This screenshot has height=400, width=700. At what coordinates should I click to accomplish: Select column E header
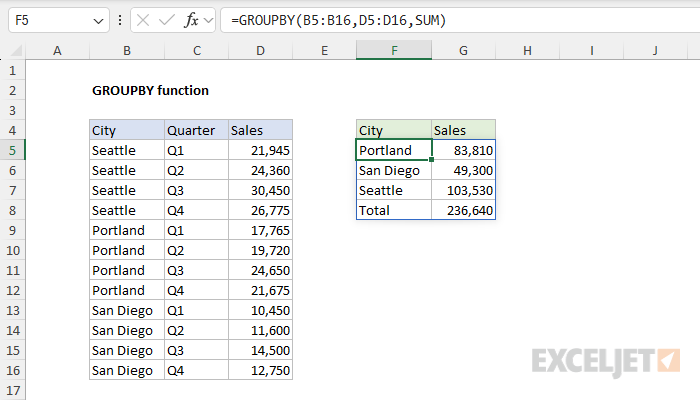[324, 50]
